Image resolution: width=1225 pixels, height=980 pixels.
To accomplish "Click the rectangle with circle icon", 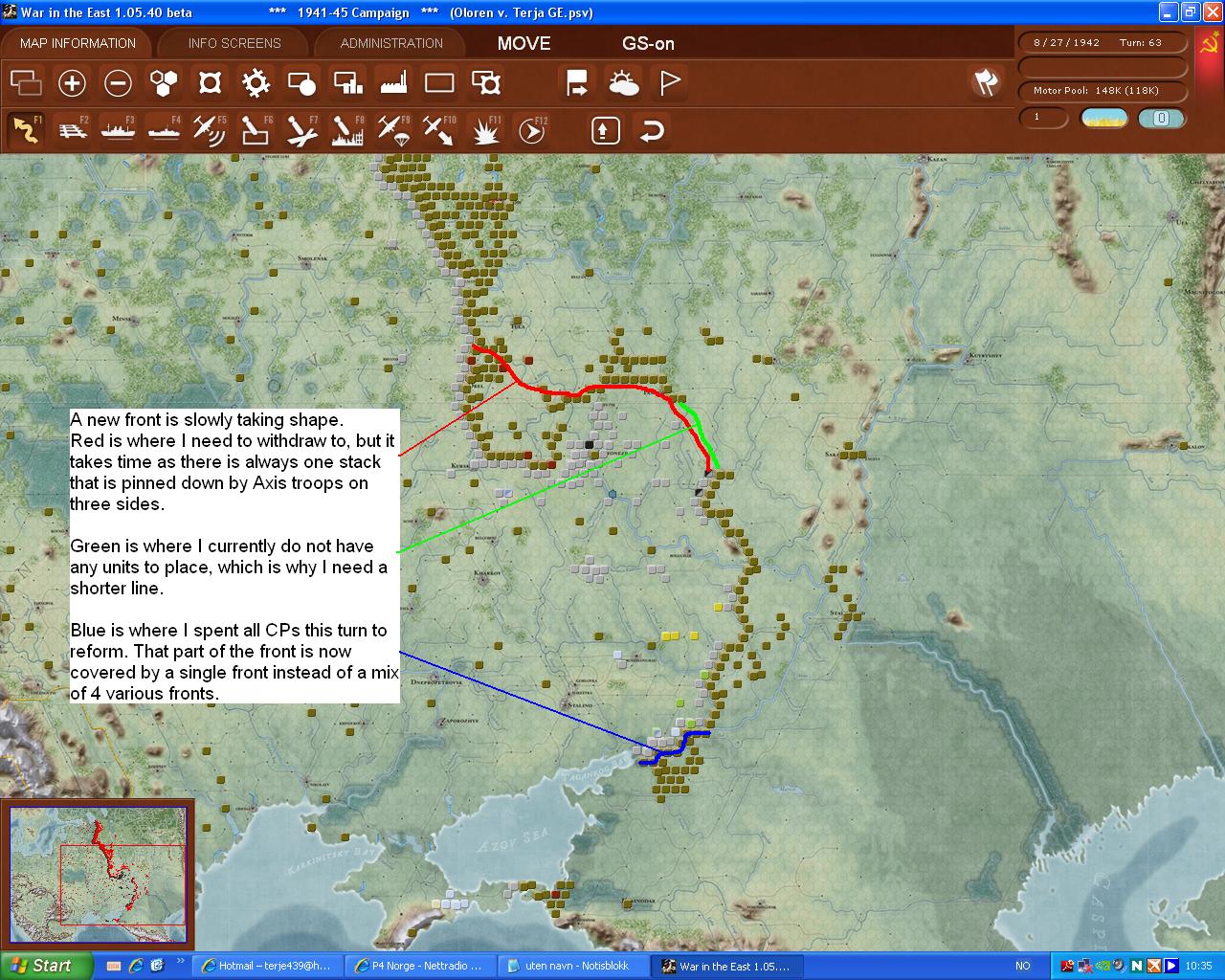I will pos(301,83).
